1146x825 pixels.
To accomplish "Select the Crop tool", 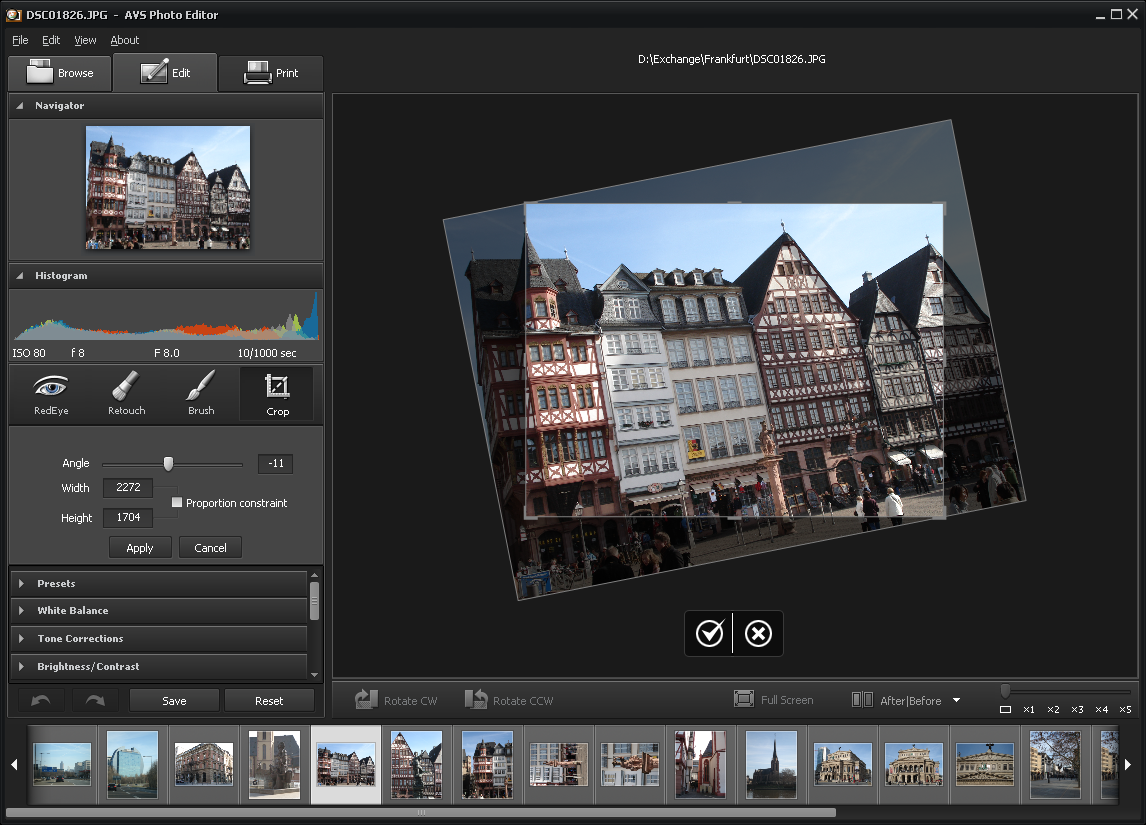I will 277,393.
